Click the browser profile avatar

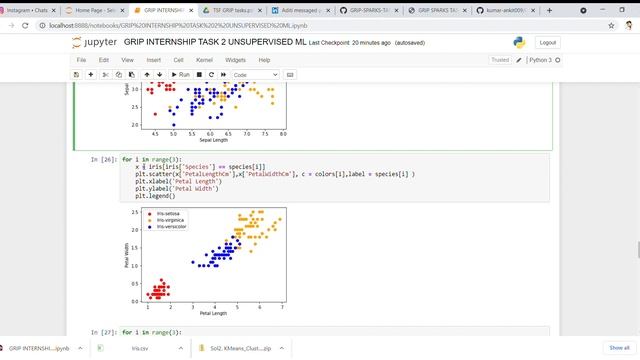click(x=629, y=25)
